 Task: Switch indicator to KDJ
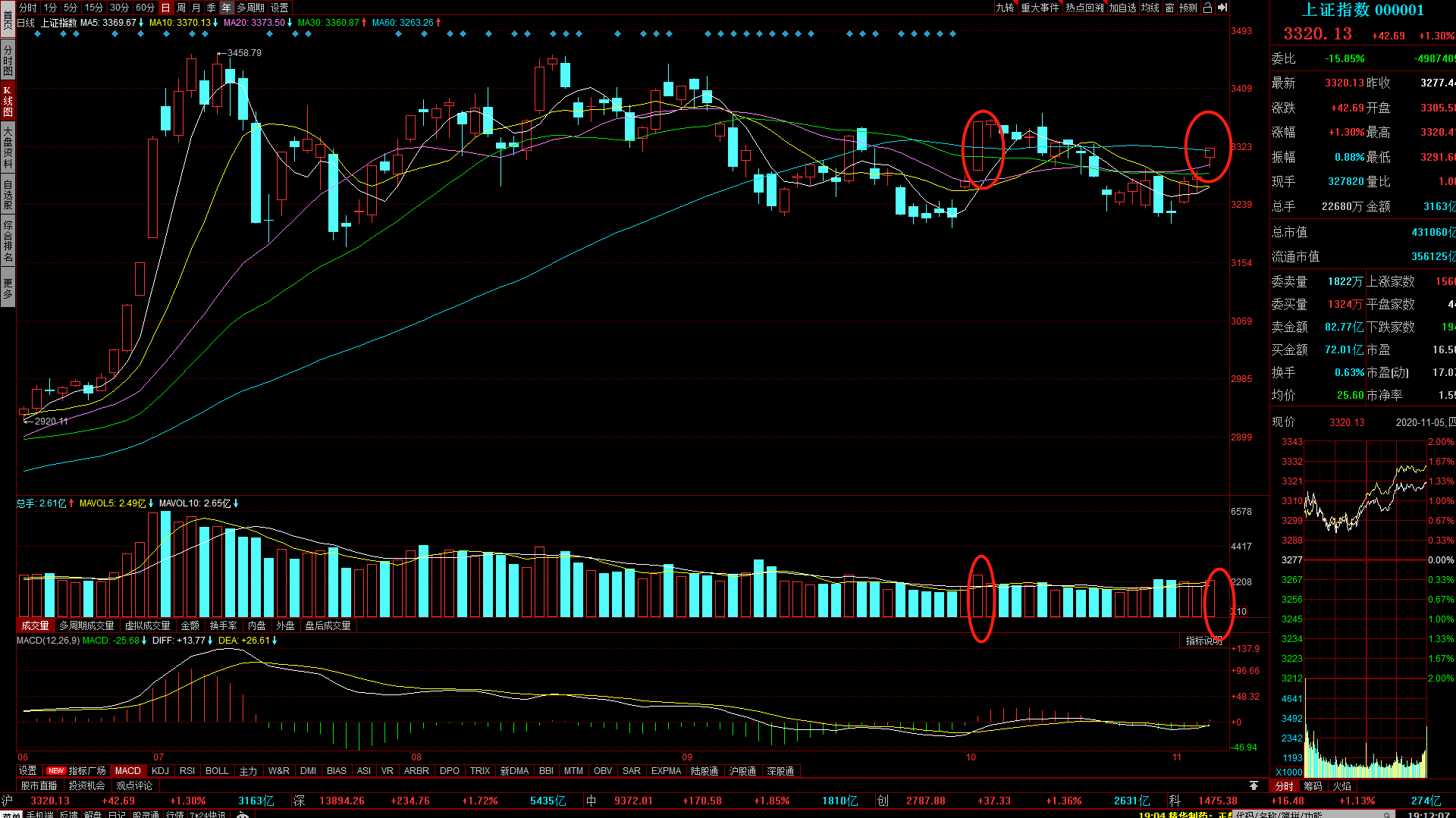coord(160,771)
